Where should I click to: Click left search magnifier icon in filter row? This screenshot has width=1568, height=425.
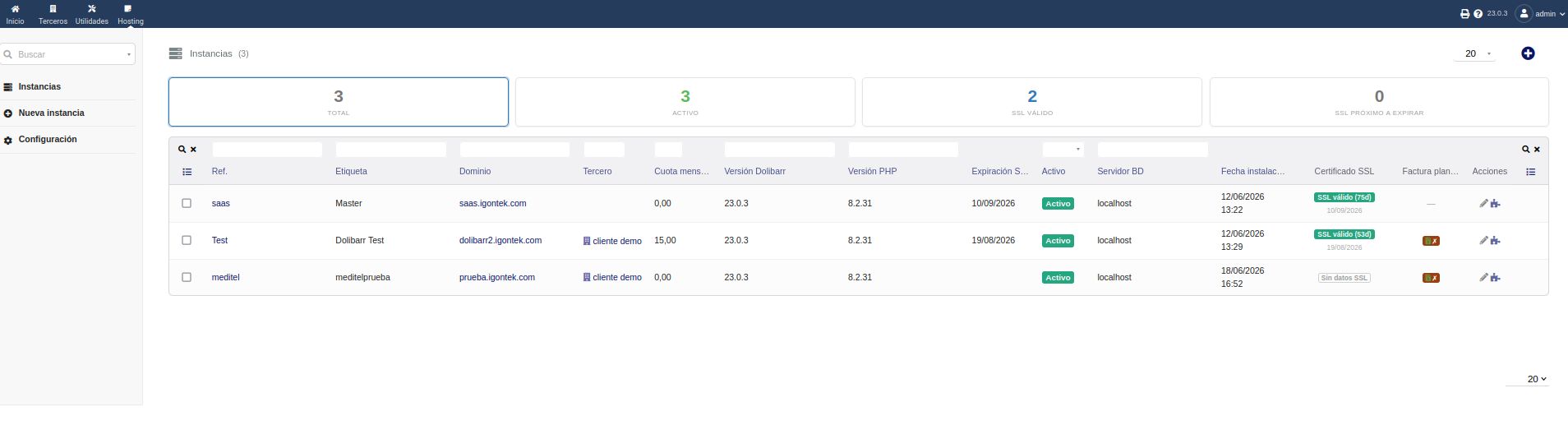[x=182, y=150]
